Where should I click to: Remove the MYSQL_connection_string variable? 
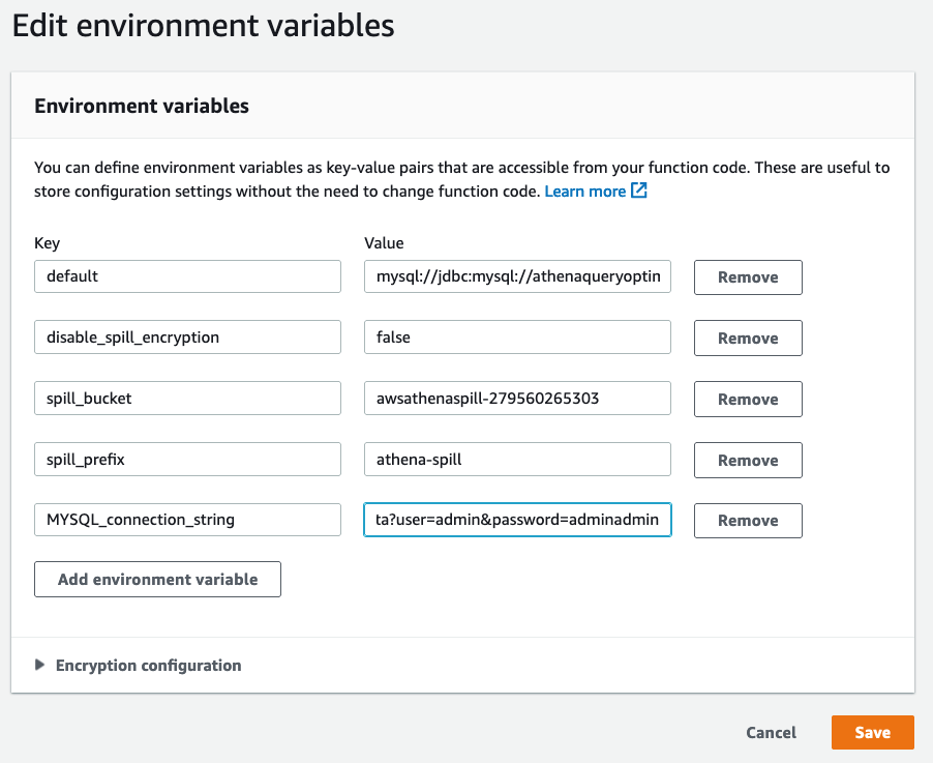pos(747,520)
